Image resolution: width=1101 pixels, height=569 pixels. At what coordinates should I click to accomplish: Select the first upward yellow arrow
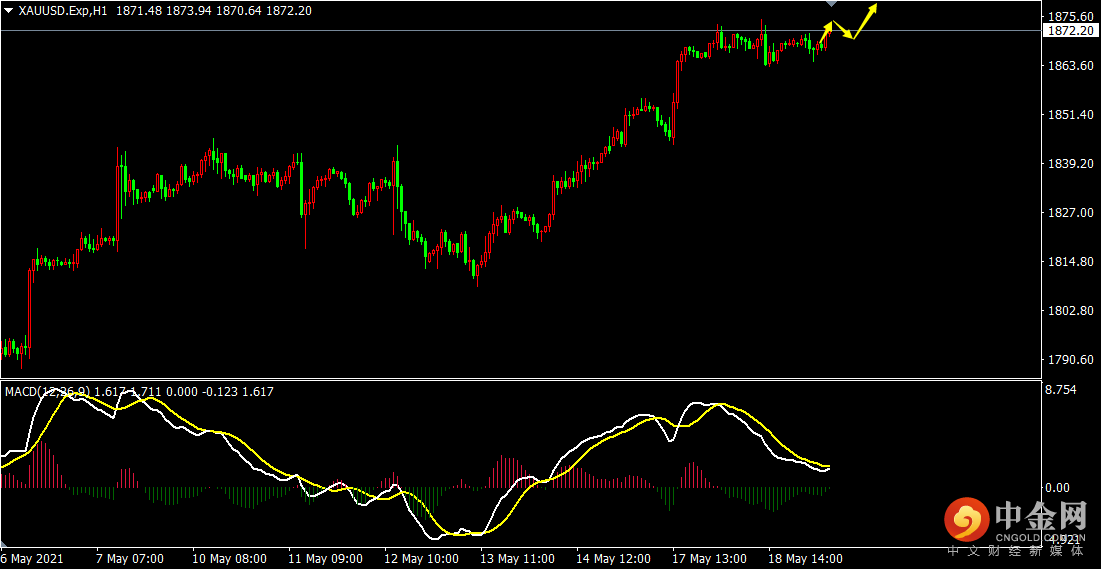point(825,35)
